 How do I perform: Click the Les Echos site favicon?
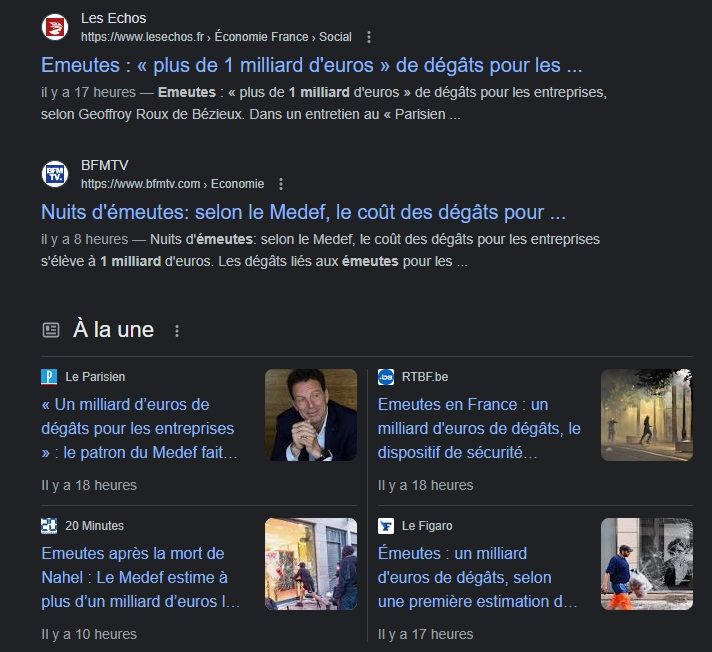pos(55,27)
